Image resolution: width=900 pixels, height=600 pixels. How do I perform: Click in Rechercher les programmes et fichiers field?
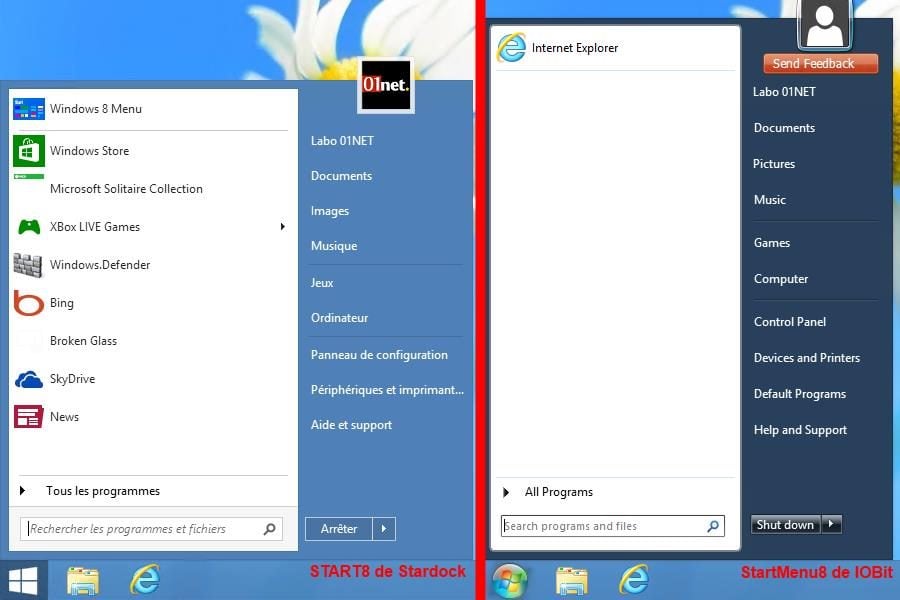[152, 529]
